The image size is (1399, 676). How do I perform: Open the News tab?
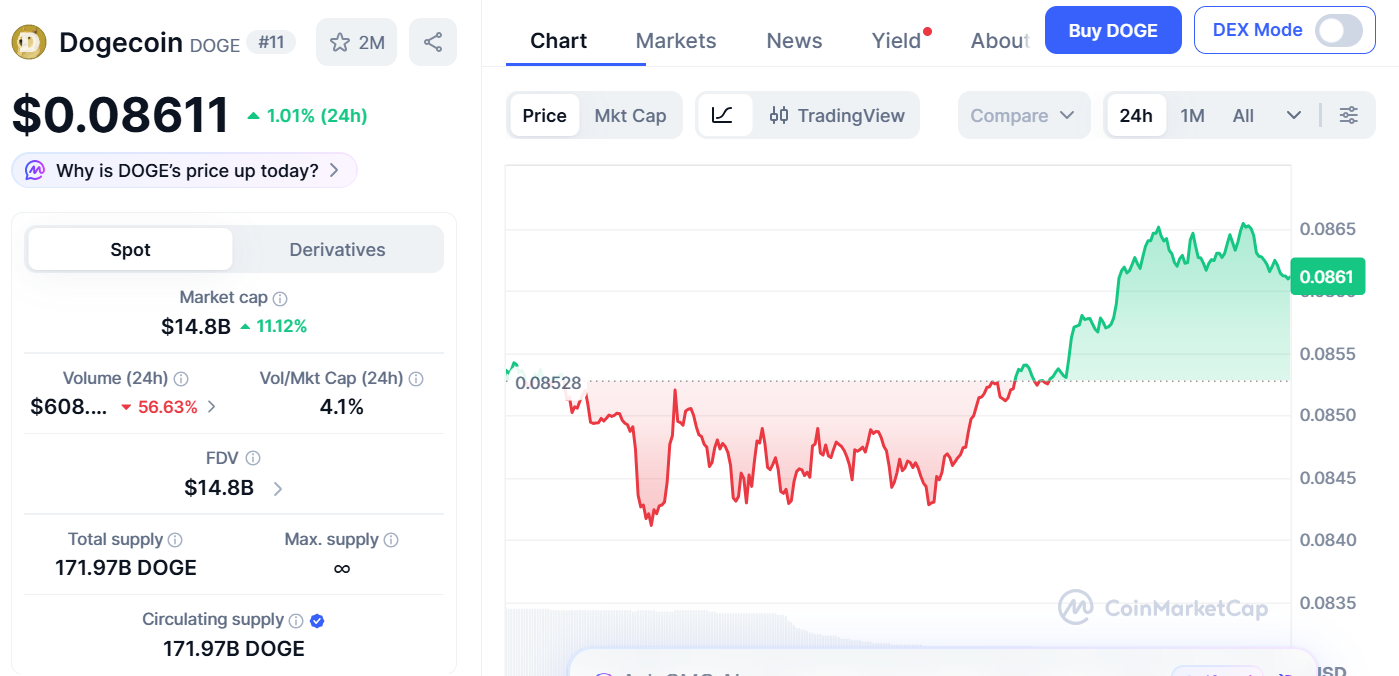(794, 41)
